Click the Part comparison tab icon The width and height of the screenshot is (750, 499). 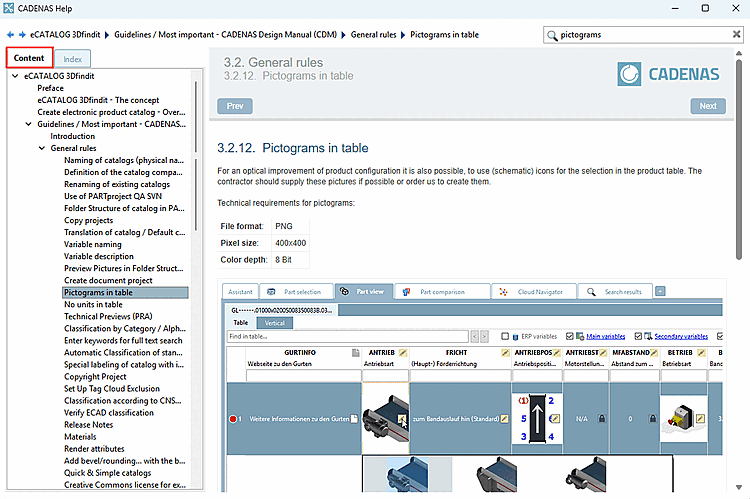[x=407, y=292]
